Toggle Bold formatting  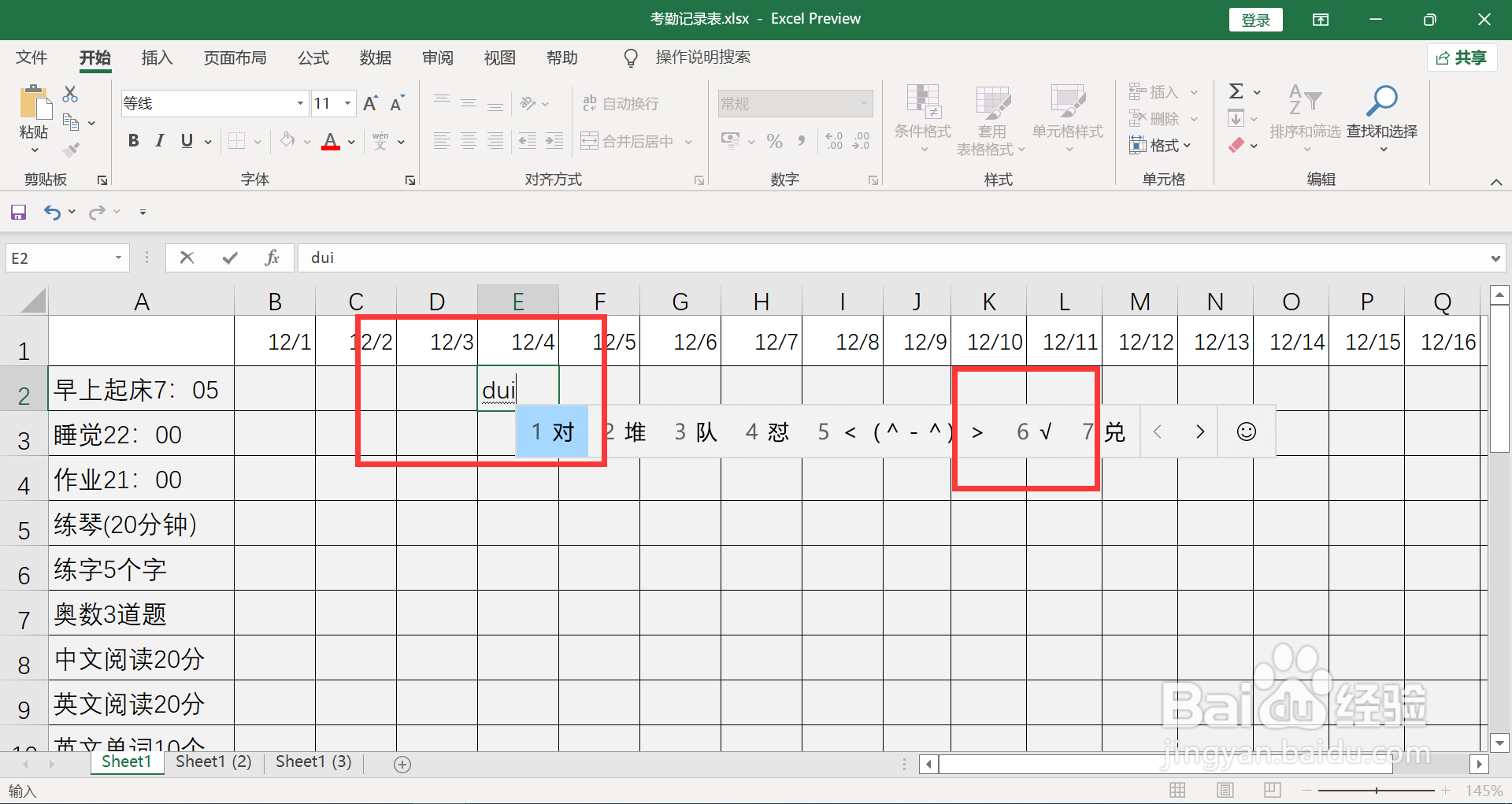[x=134, y=141]
